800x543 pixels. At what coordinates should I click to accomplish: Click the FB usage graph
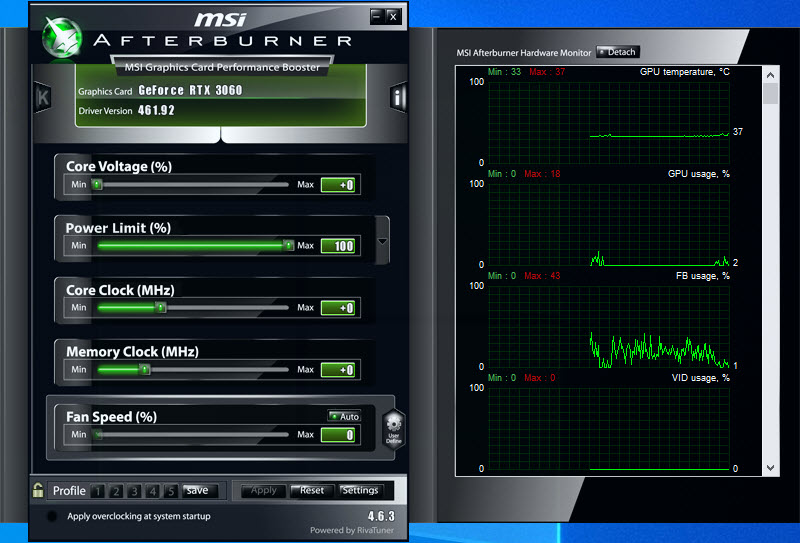coord(609,327)
